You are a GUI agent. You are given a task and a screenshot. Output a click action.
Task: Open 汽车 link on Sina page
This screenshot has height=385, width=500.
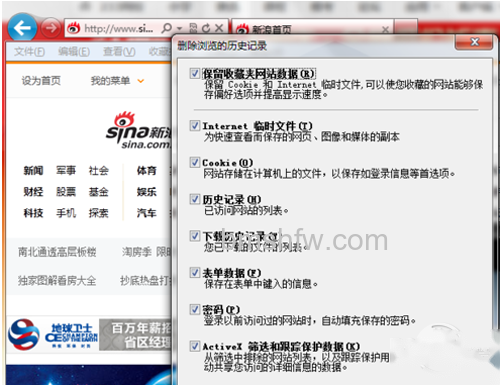(146, 213)
